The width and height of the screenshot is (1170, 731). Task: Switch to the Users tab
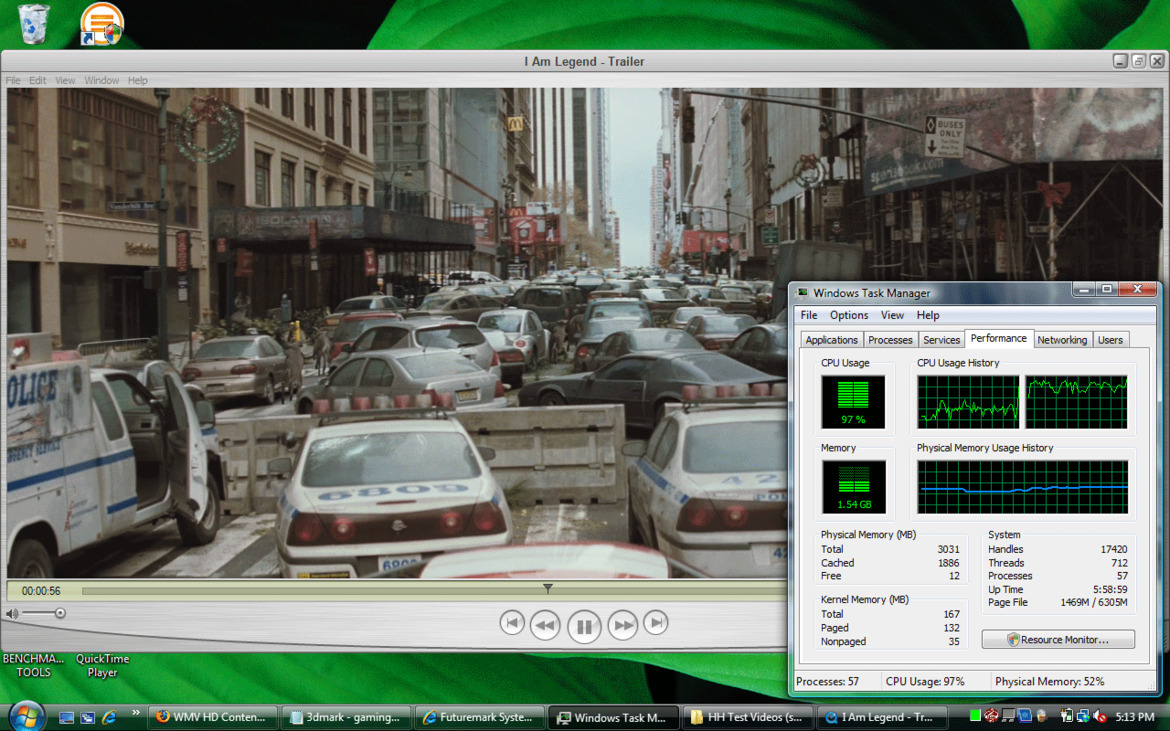tap(1110, 340)
